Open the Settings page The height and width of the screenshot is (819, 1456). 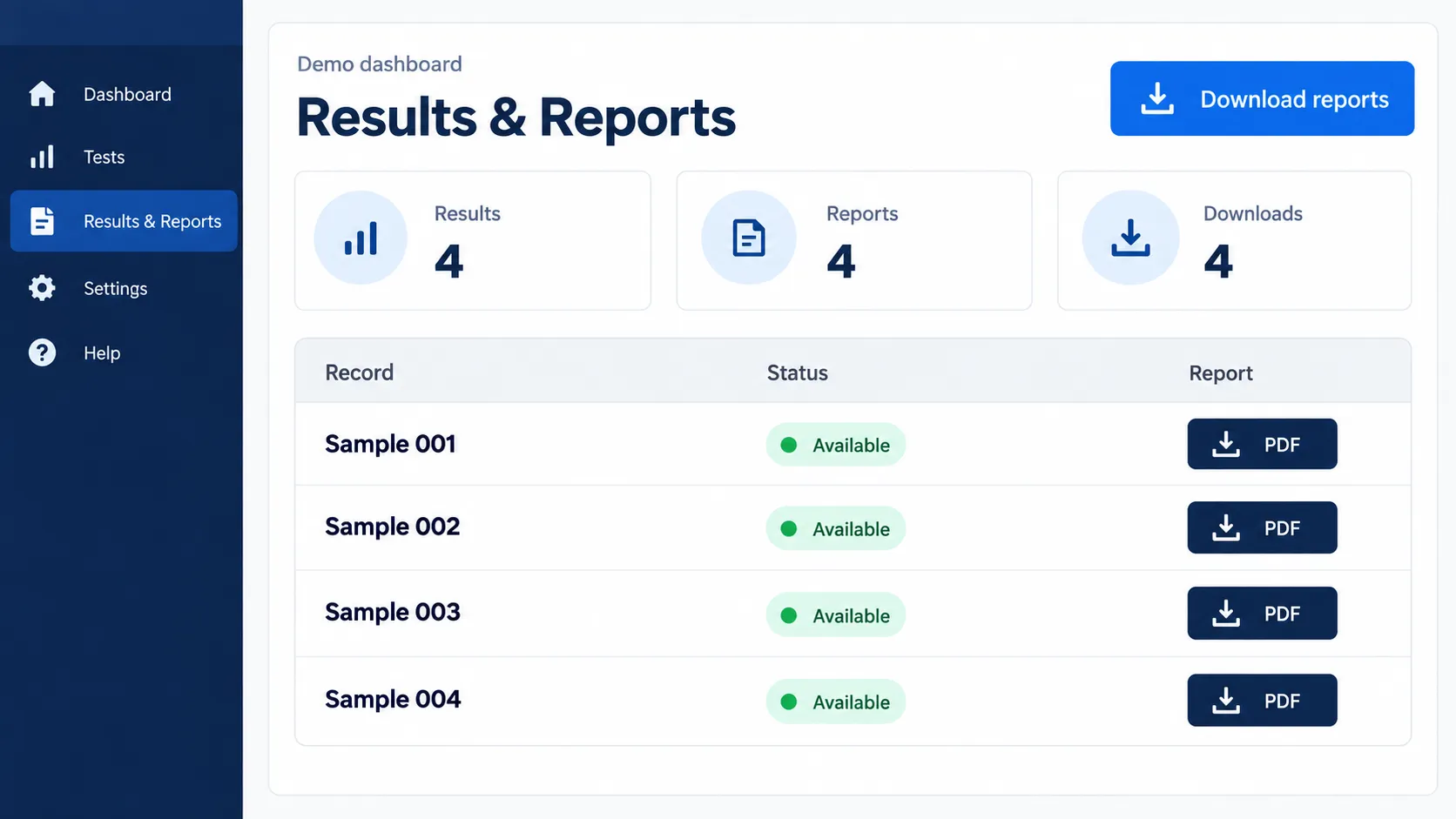coord(124,288)
